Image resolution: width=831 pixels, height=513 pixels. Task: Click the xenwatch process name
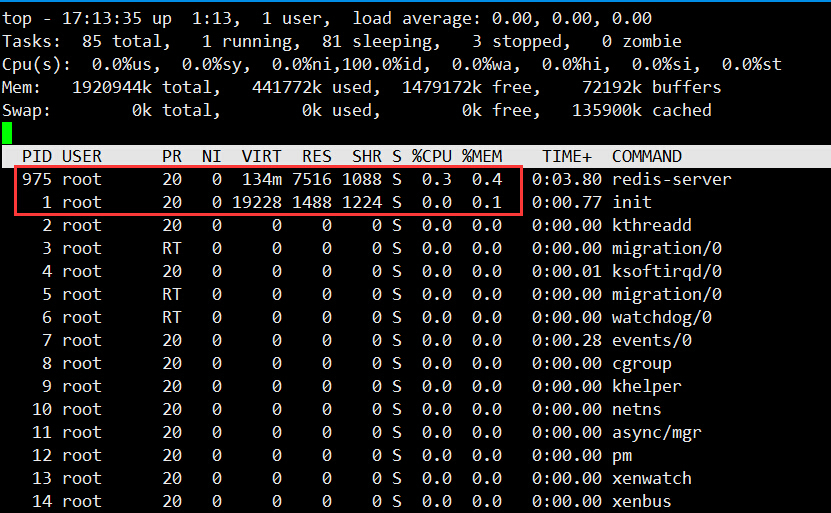[651, 478]
